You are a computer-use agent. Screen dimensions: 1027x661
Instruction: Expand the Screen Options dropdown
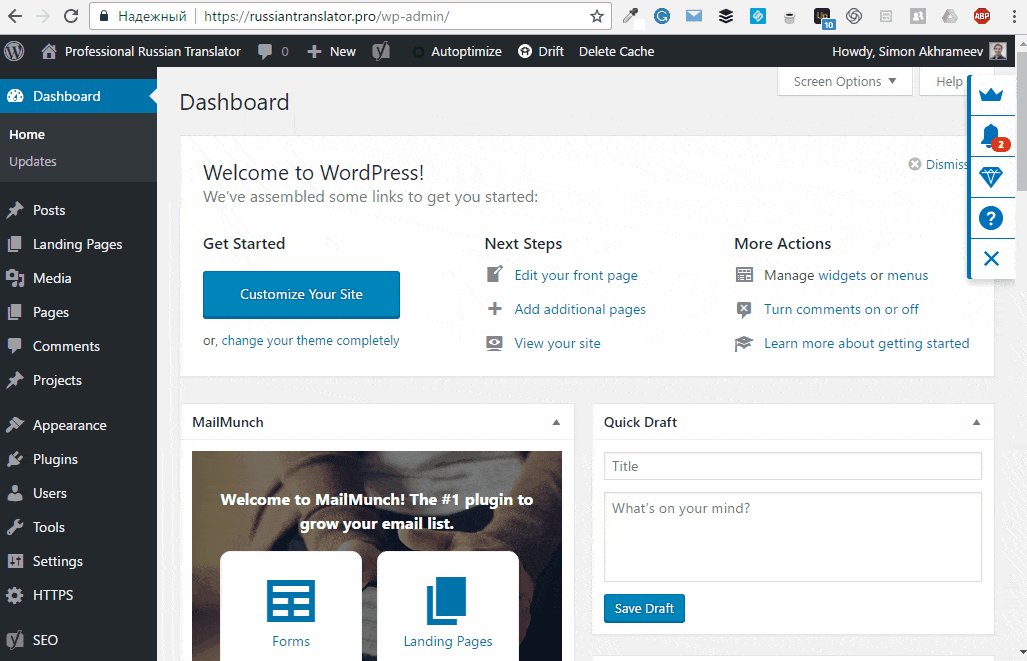click(x=845, y=82)
